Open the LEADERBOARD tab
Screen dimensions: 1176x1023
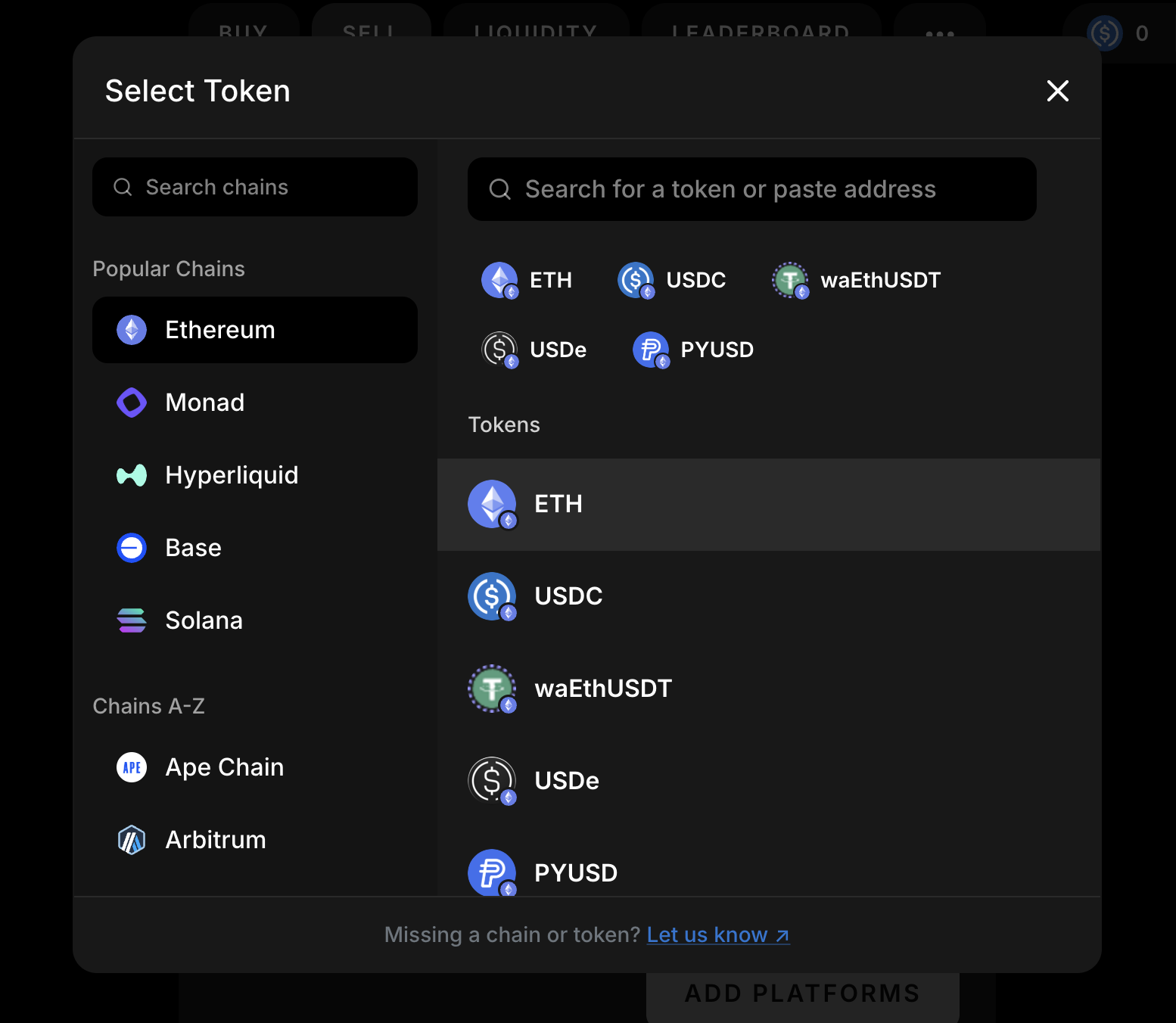click(761, 32)
